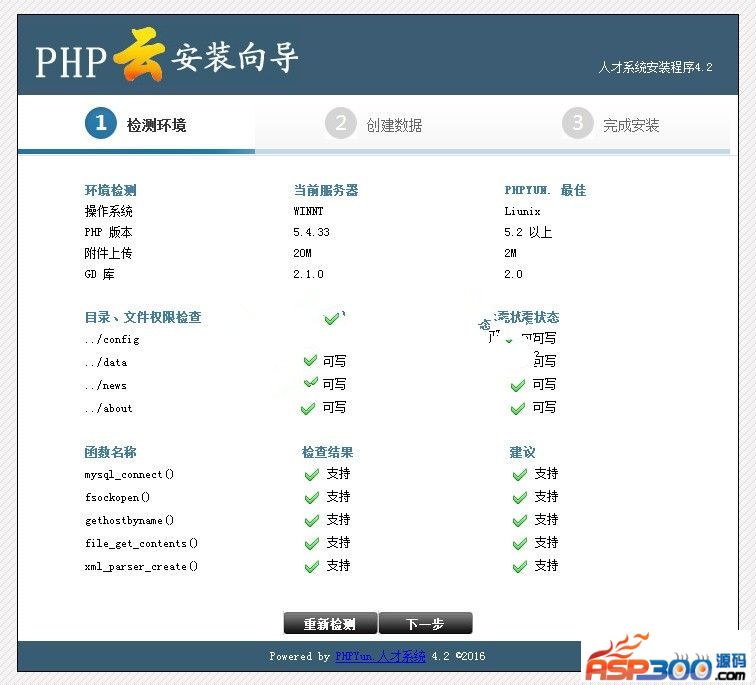The image size is (756, 685).
Task: Click the mysql_connect() function name
Action: click(129, 474)
